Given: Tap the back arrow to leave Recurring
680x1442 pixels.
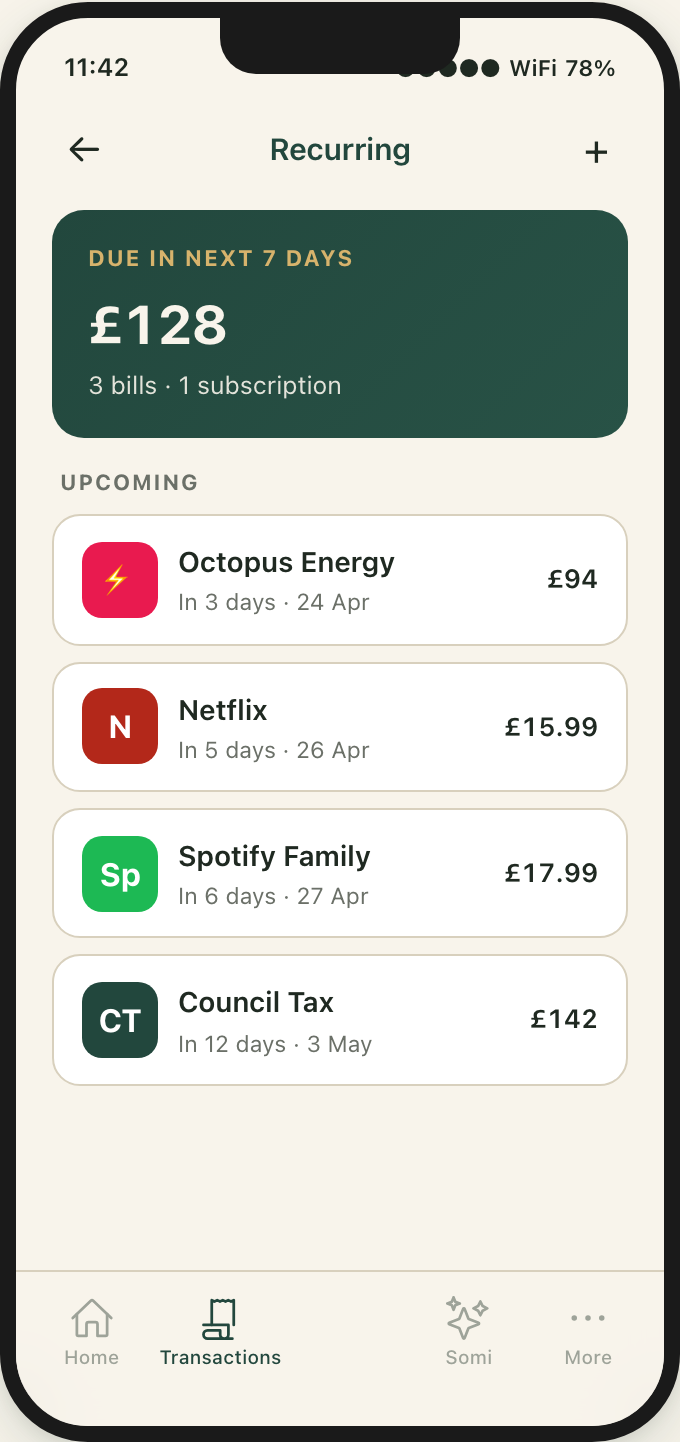Looking at the screenshot, I should [84, 149].
